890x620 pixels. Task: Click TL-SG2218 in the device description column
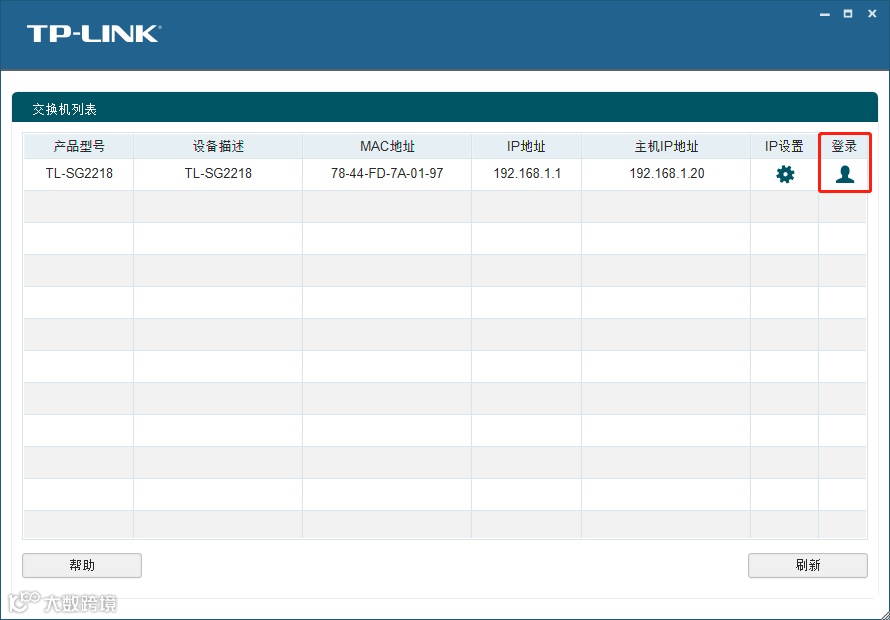click(x=218, y=174)
